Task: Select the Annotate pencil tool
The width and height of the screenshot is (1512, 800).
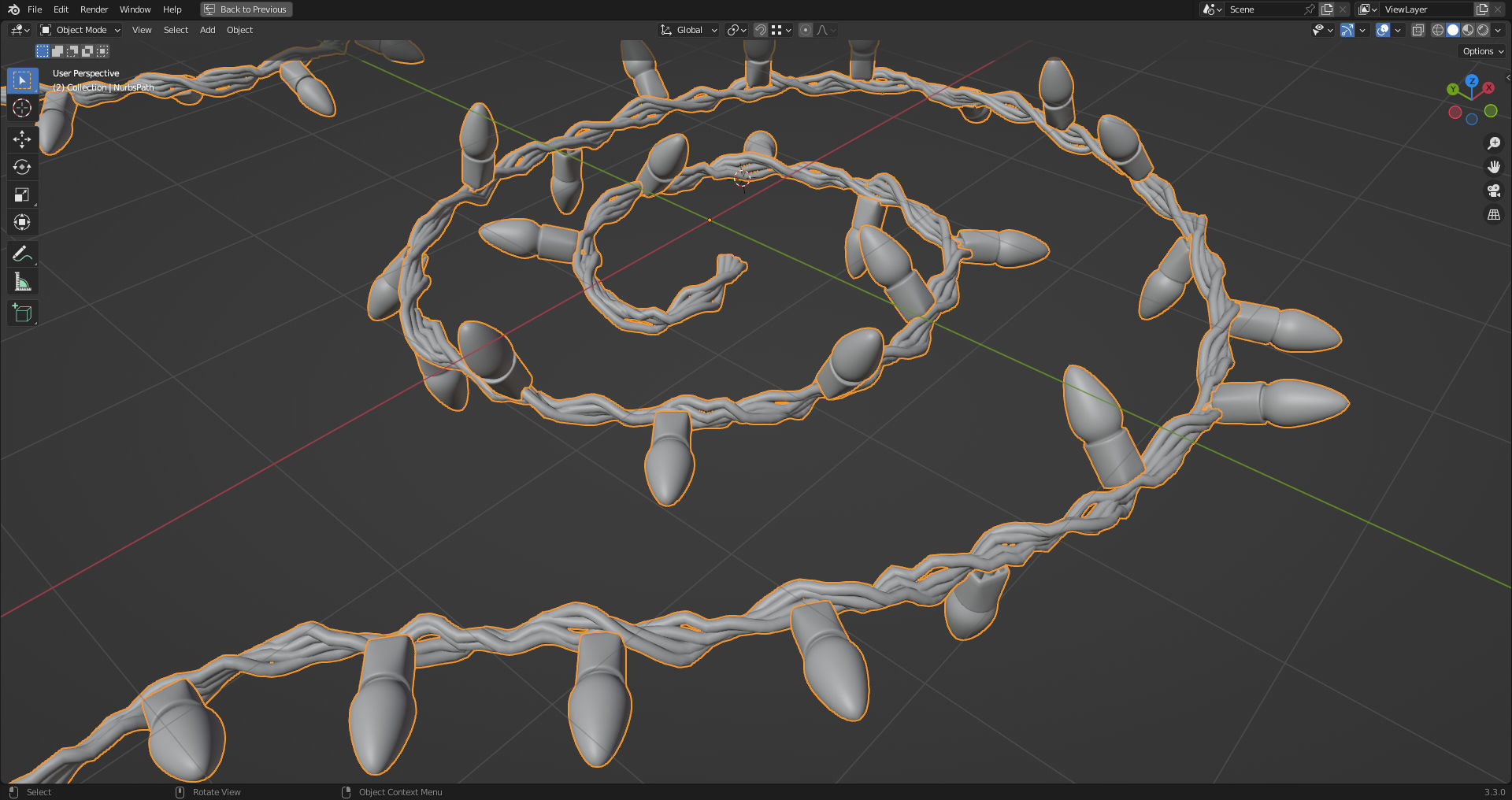Action: pyautogui.click(x=22, y=254)
